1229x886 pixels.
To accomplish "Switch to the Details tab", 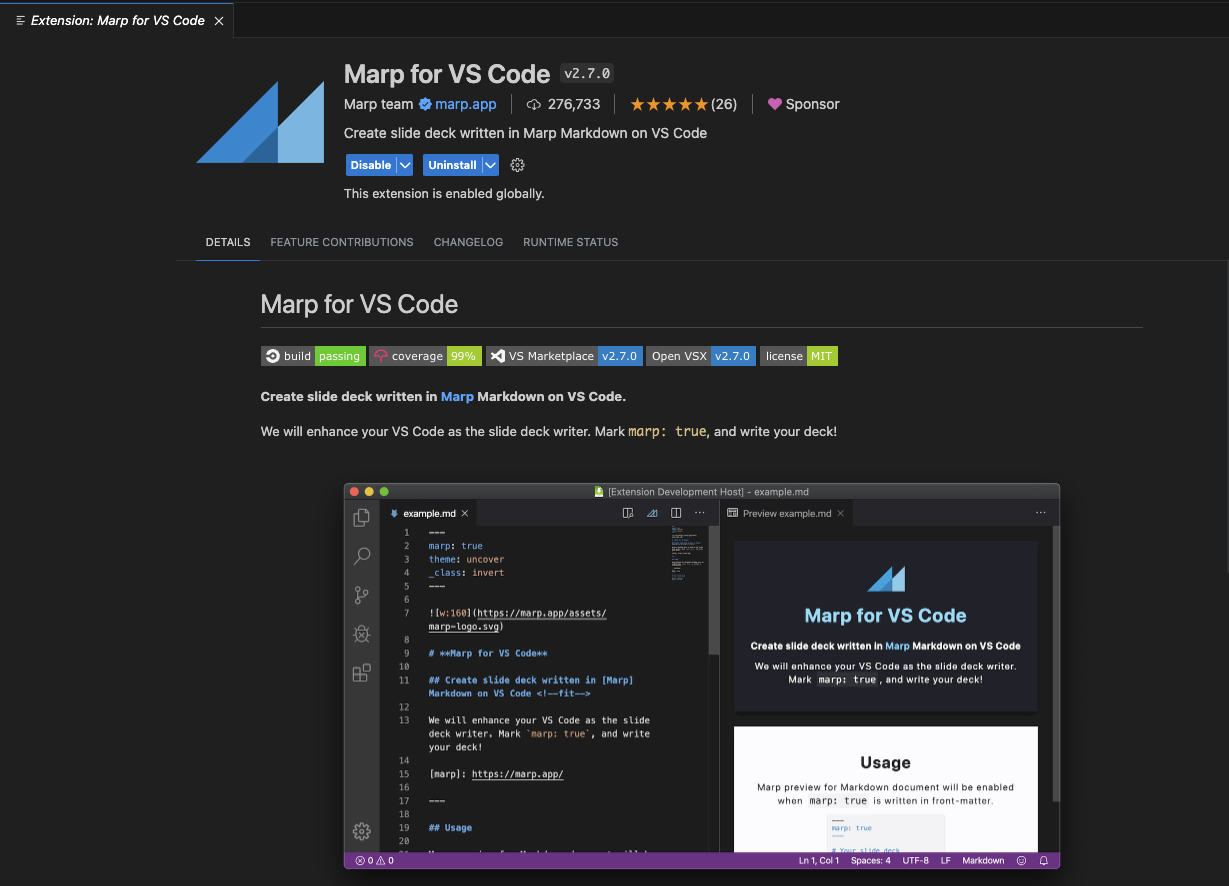I will pyautogui.click(x=228, y=242).
